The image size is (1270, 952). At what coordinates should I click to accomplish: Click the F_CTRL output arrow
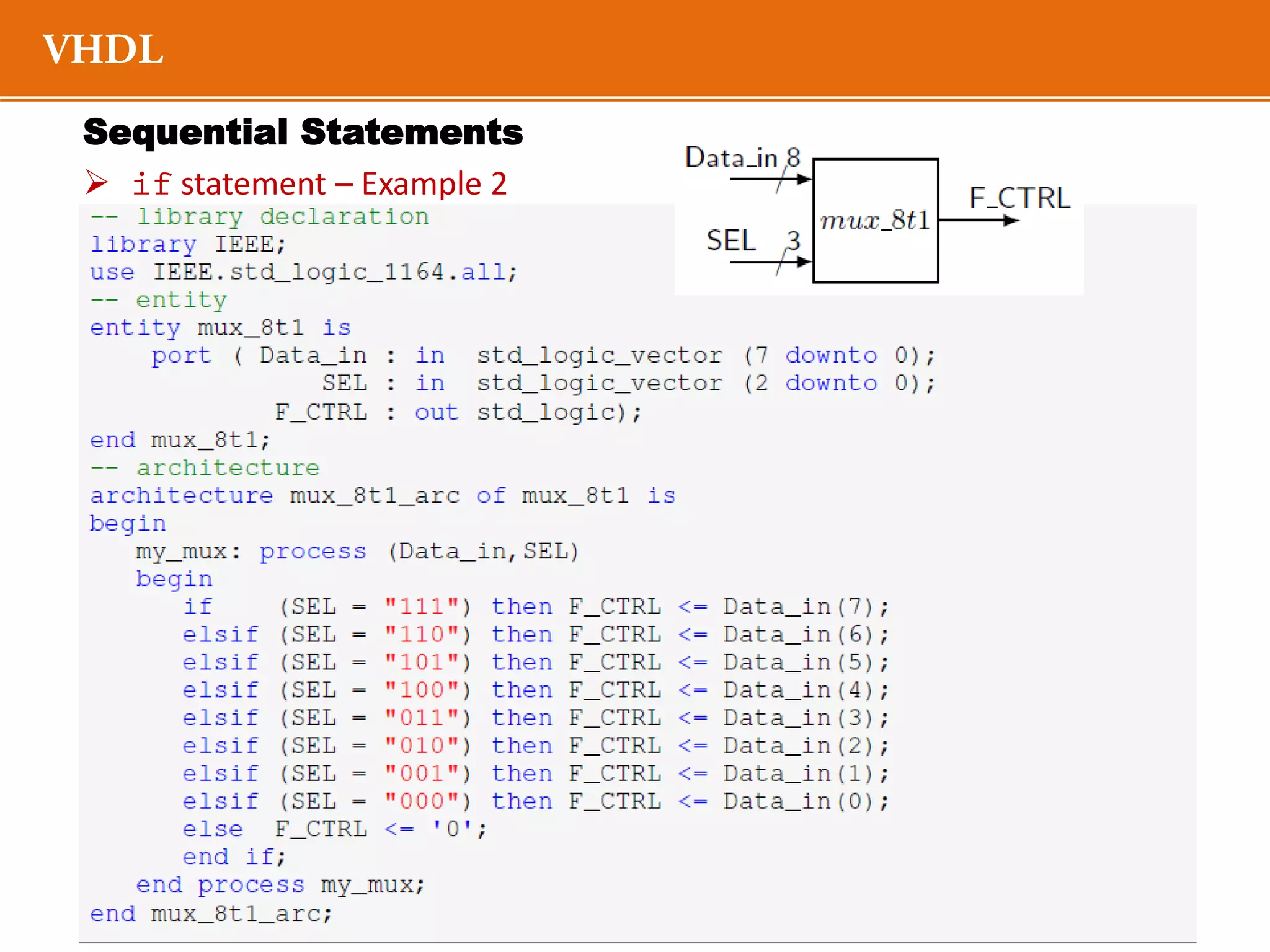pyautogui.click(x=979, y=220)
